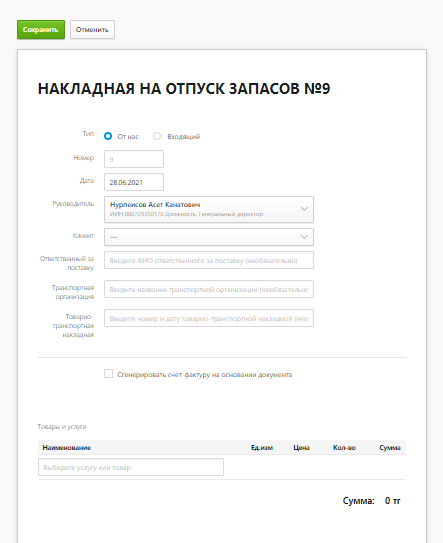Click the Дата field showing 28.06.2021
The image size is (443, 543).
134,182
